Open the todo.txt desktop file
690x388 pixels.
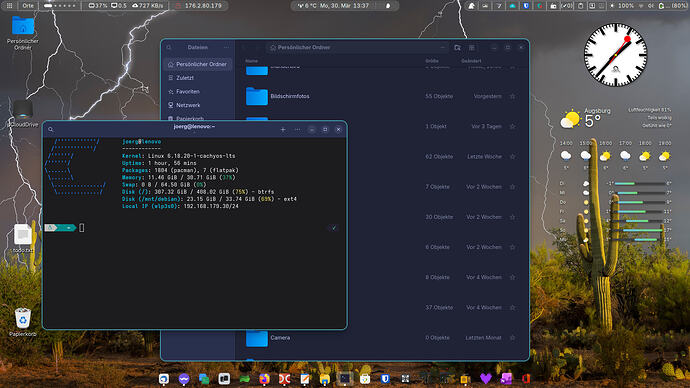[23, 238]
